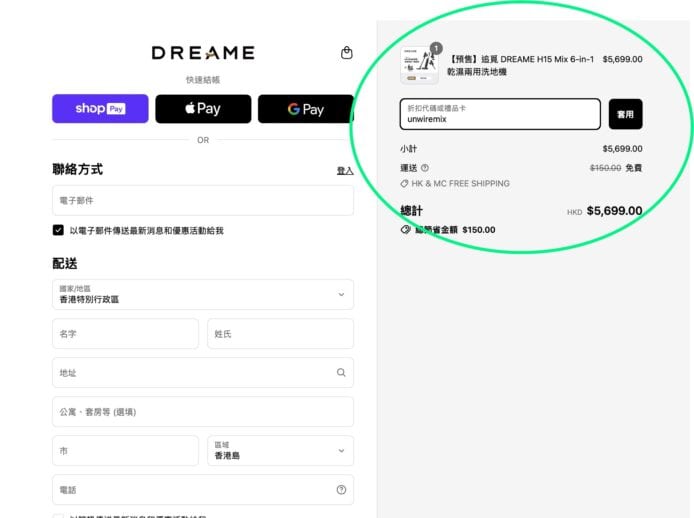Pay with Shop Pay button
Viewport: 694px width, 518px height.
(100, 109)
